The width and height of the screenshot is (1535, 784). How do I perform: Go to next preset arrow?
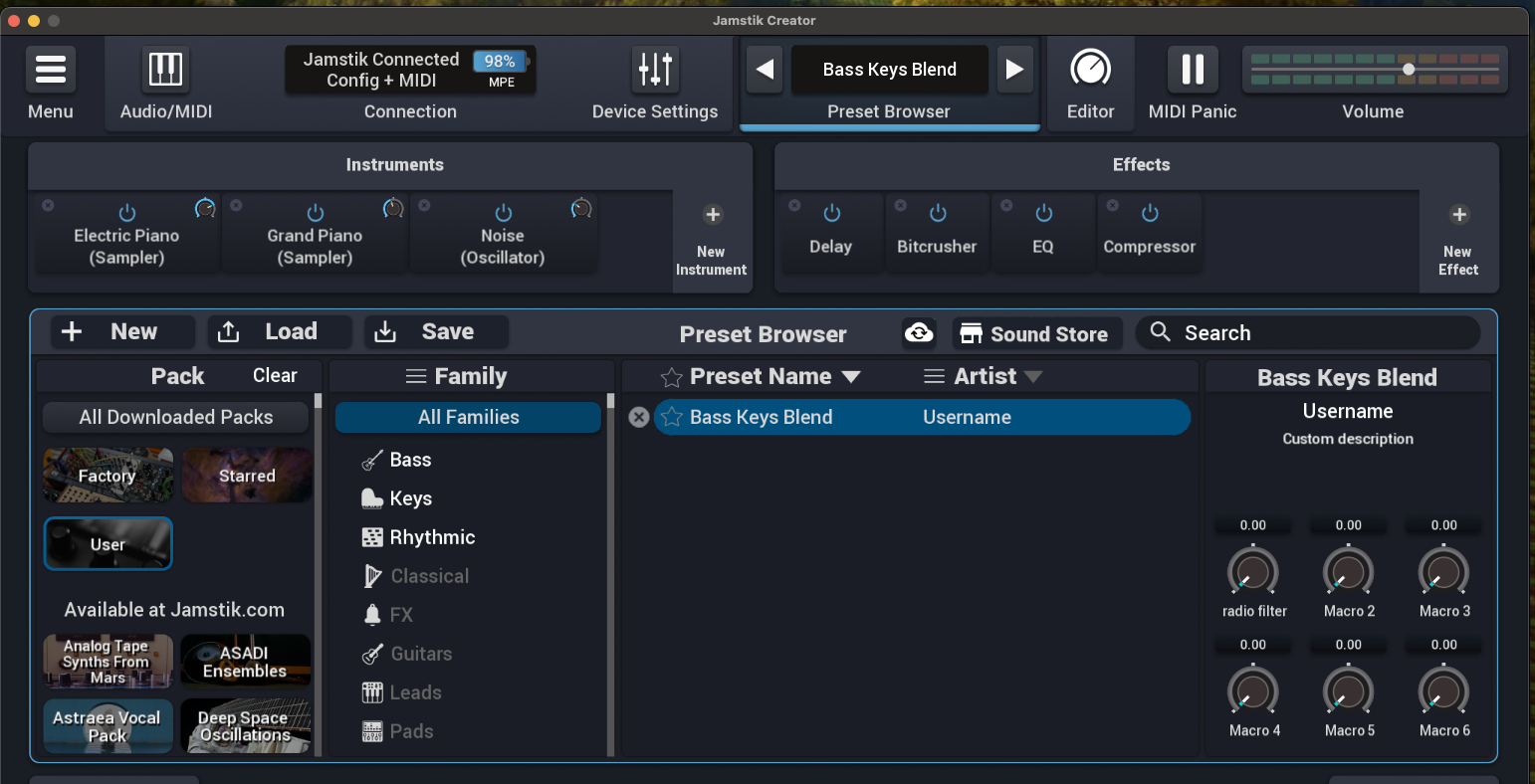(1014, 70)
